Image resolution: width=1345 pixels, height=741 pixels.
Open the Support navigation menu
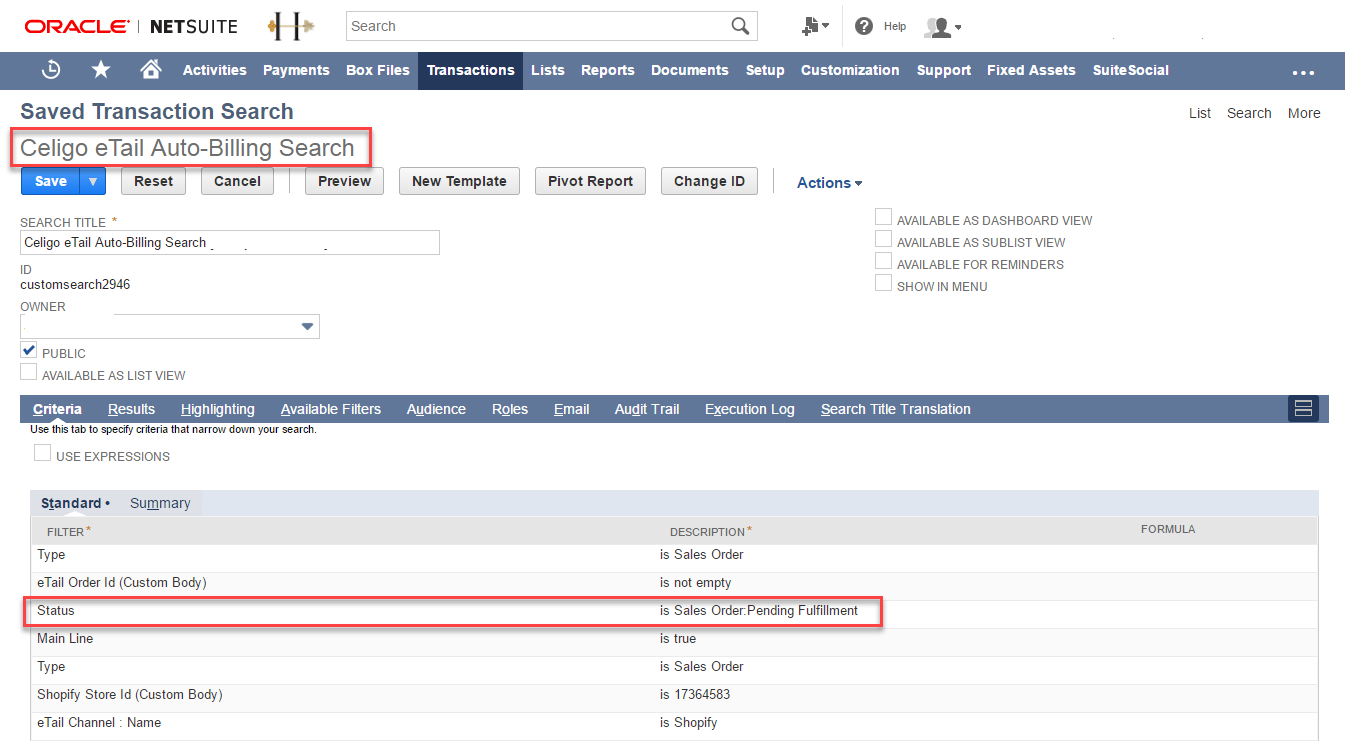(x=944, y=70)
